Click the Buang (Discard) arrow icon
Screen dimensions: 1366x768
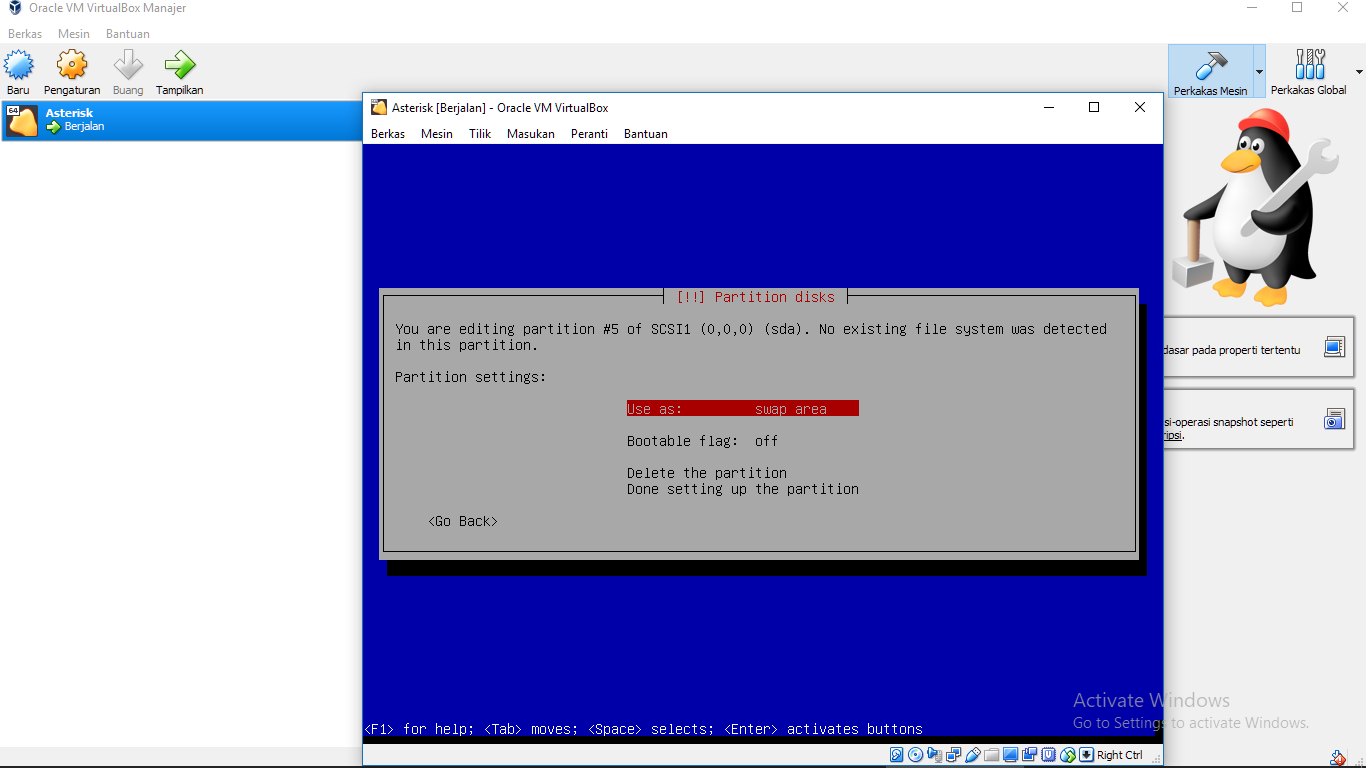pos(128,66)
